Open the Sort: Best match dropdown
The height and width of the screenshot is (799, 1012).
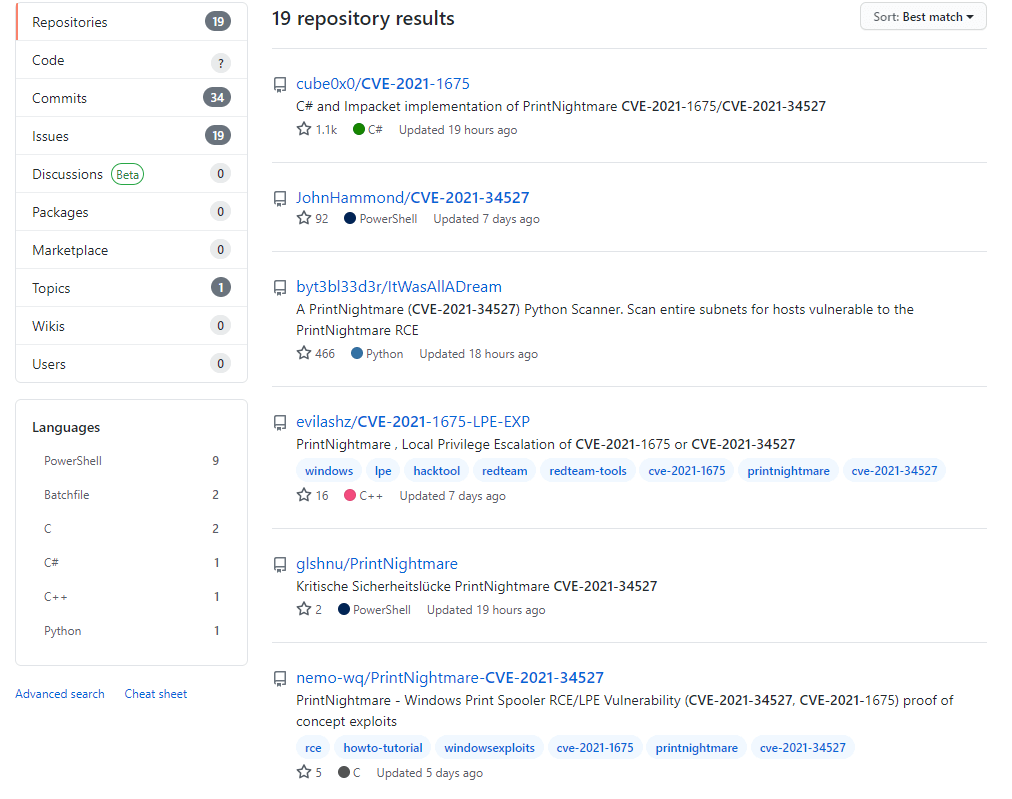[922, 16]
